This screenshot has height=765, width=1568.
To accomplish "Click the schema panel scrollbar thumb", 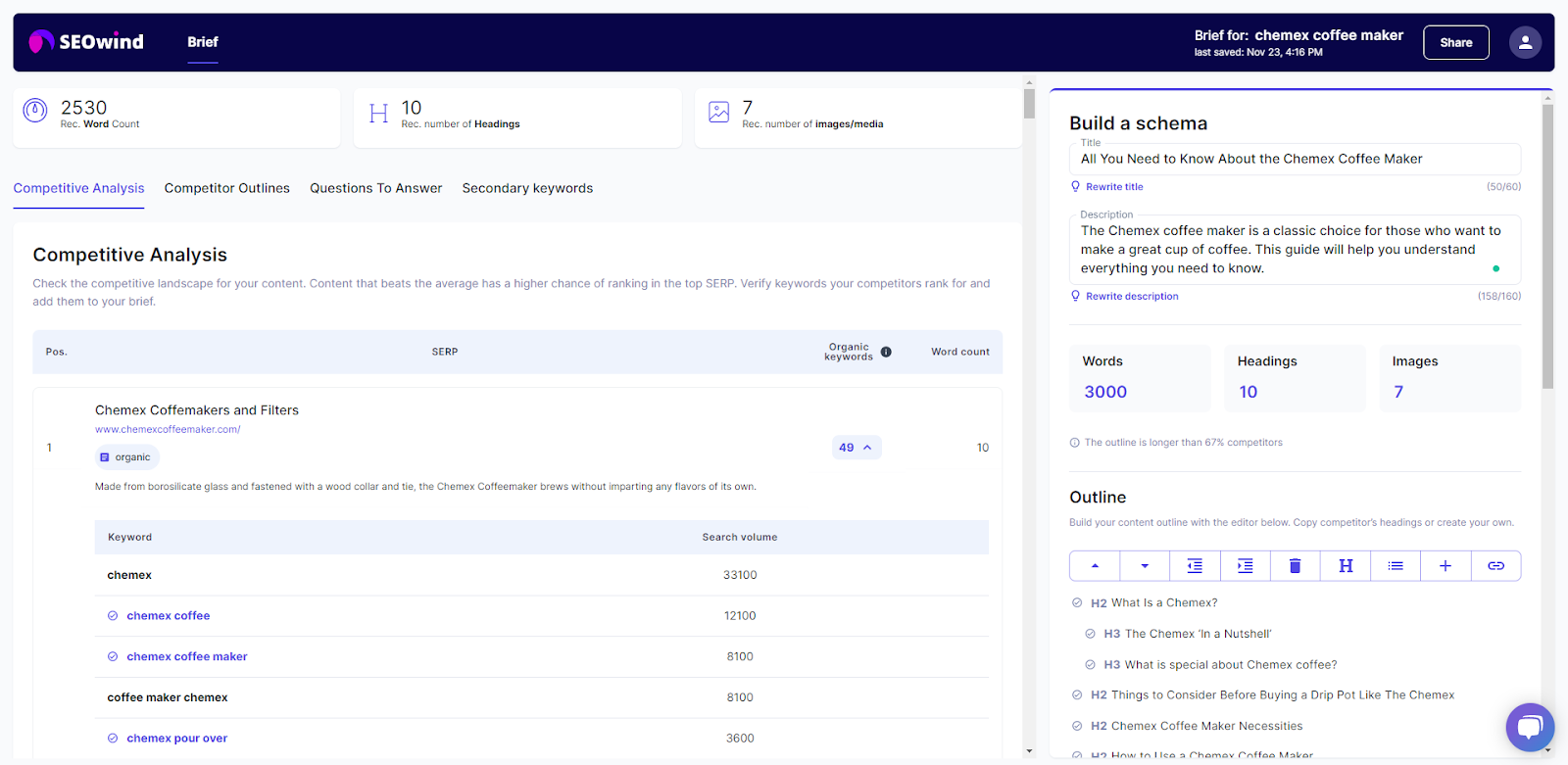I will click(1548, 247).
